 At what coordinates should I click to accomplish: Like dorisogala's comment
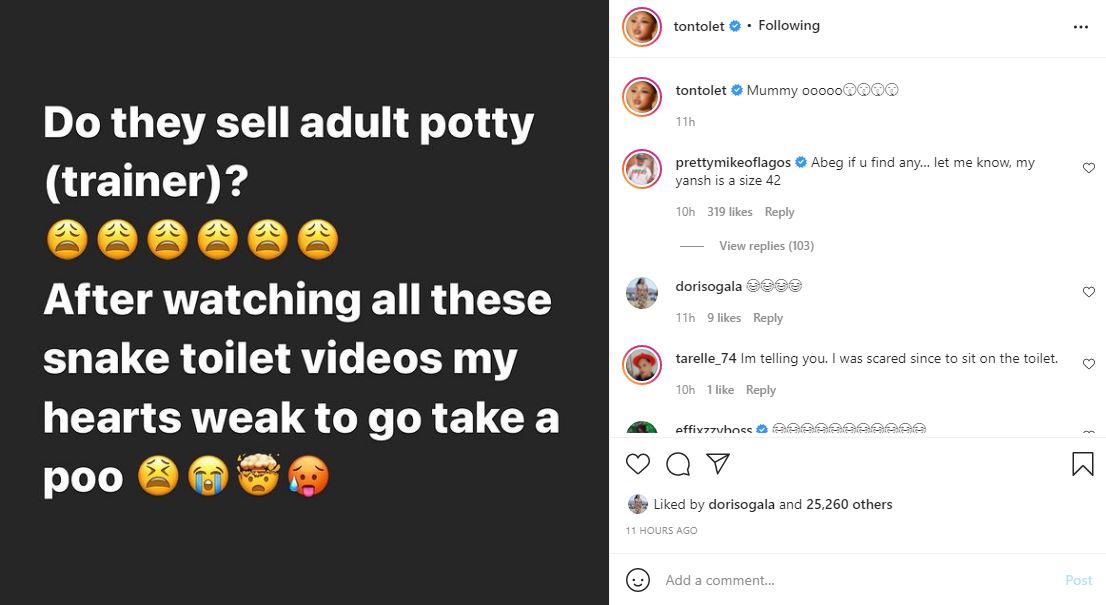click(1089, 292)
